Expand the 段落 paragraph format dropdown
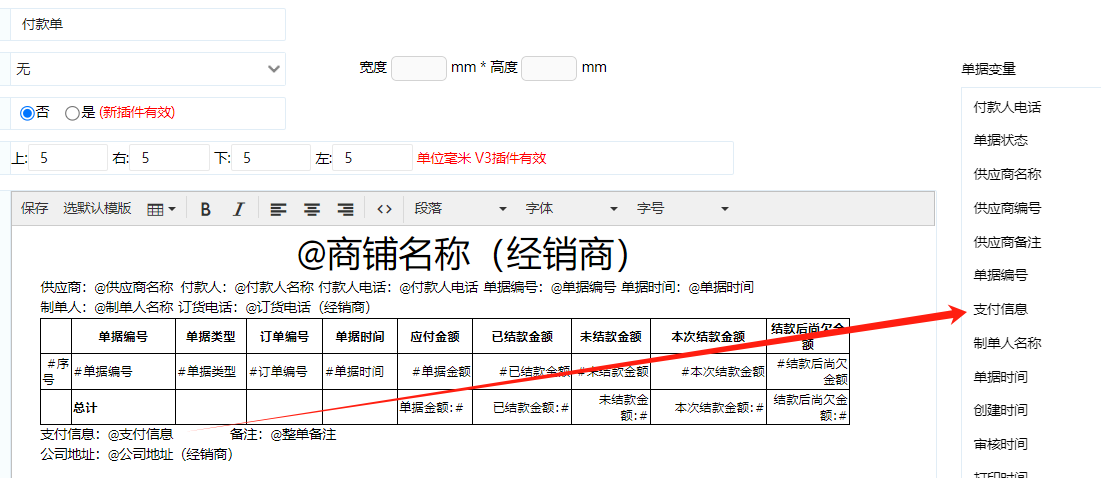 (460, 209)
